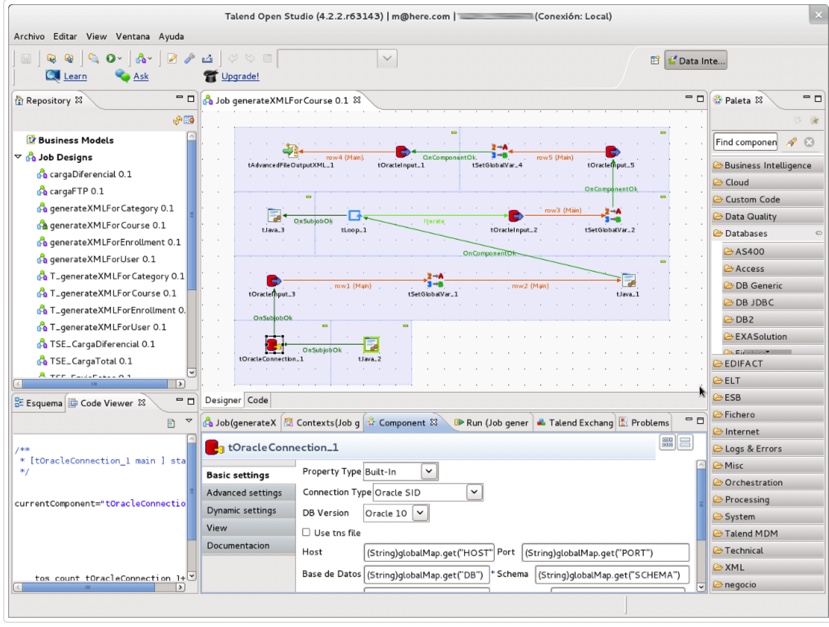The width and height of the screenshot is (829, 627).
Task: Open the Contexts(Job g tab
Action: point(322,422)
